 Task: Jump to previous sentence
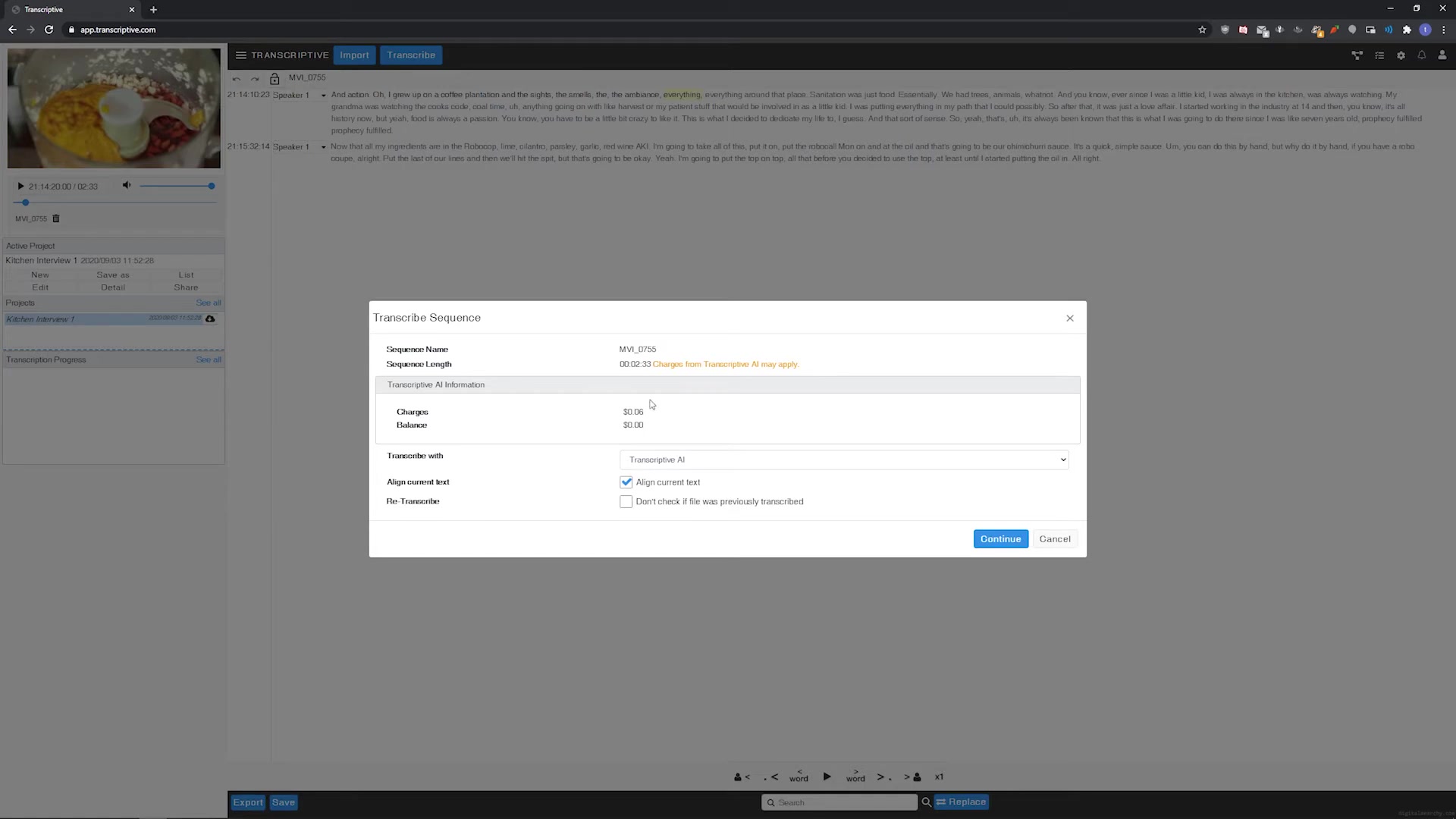tap(770, 777)
